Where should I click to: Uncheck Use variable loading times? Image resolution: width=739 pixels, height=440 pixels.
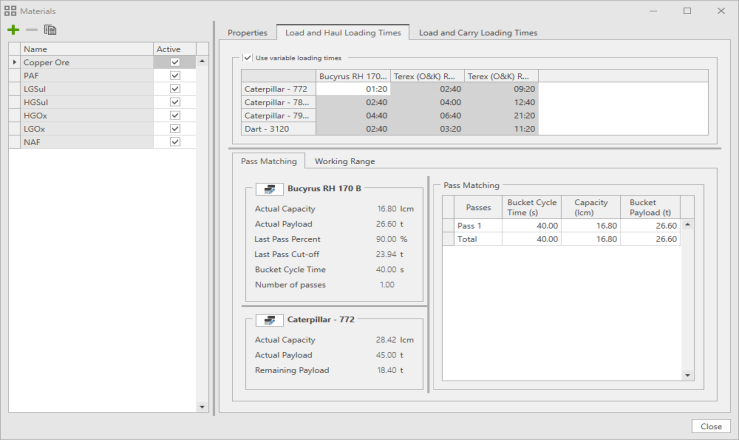coord(247,57)
